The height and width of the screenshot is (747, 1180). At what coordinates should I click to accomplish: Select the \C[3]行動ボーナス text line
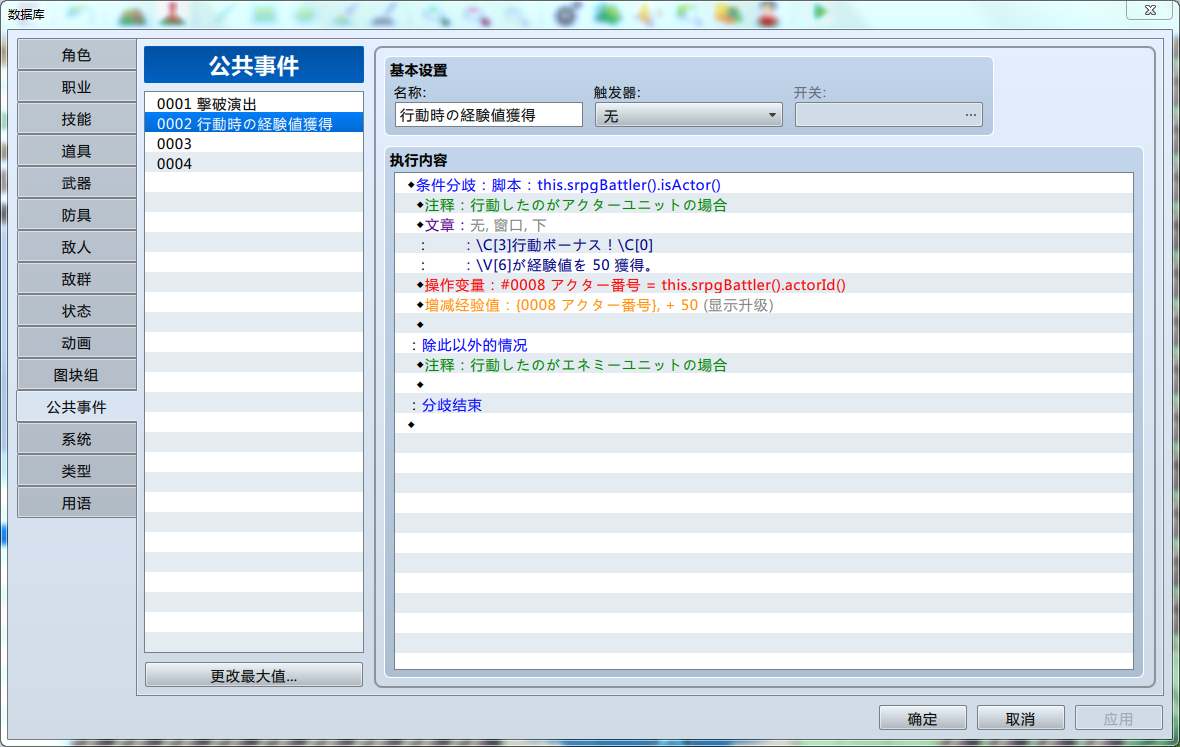(x=764, y=244)
